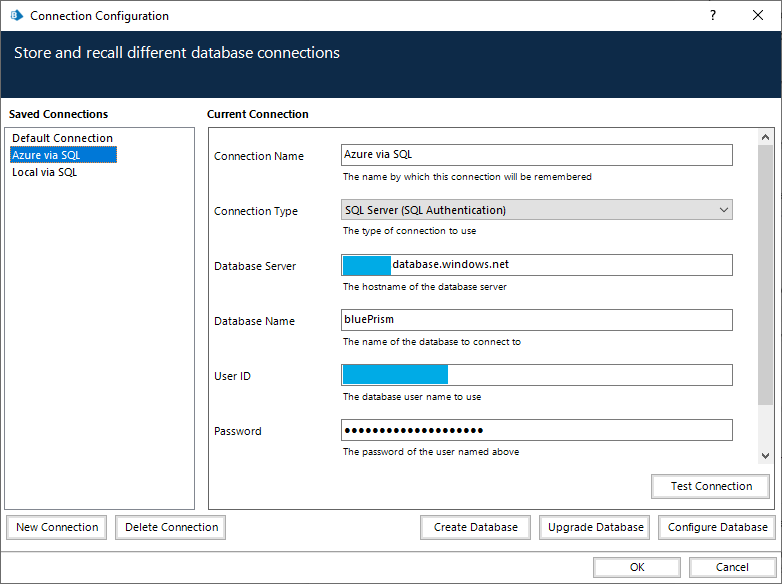Click the New Connection button

(x=57, y=527)
